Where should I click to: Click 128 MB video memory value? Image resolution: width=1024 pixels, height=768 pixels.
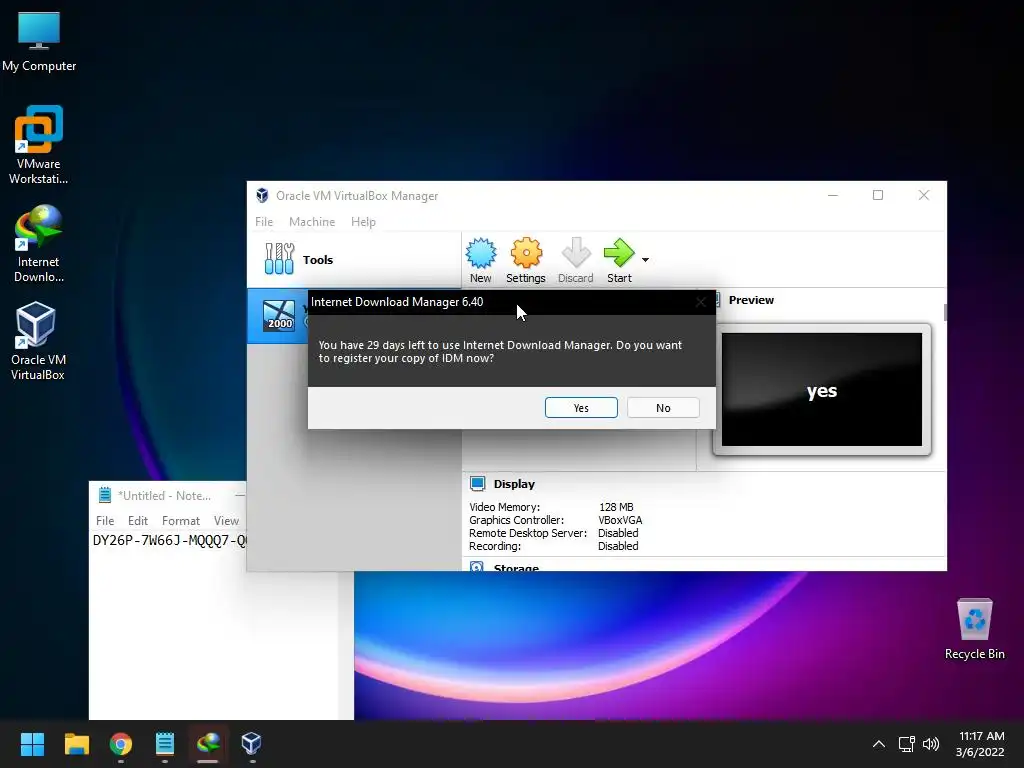[616, 507]
